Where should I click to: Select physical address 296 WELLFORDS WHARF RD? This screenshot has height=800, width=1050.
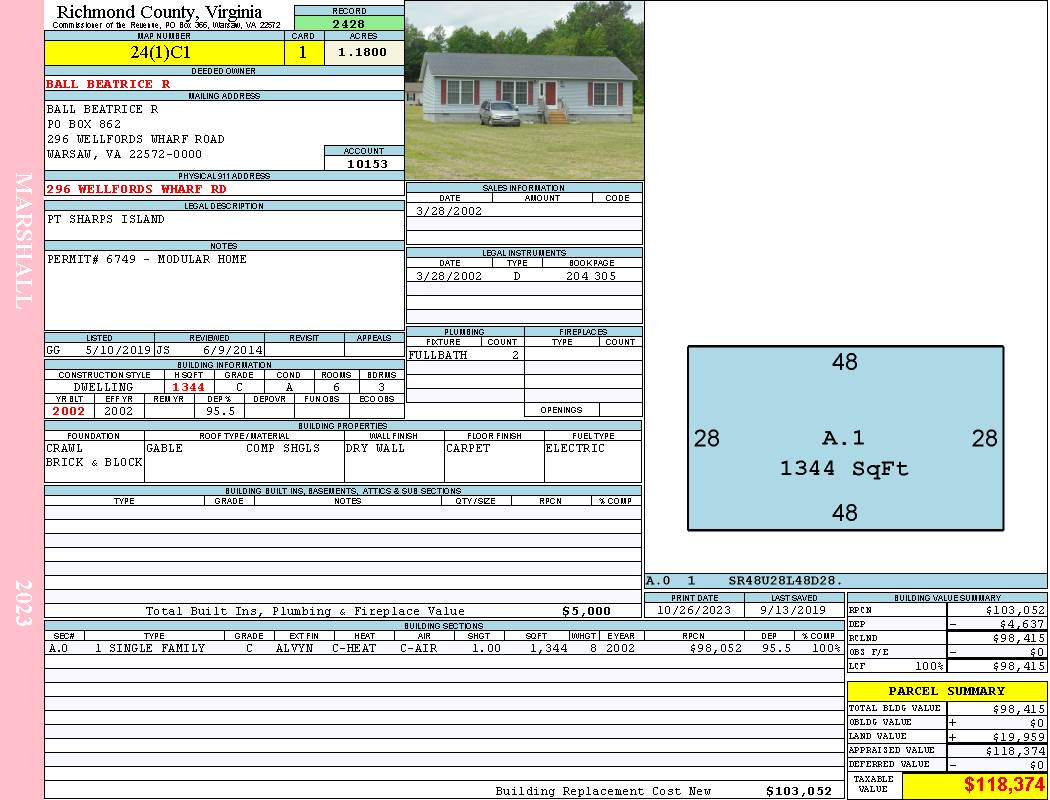click(136, 189)
